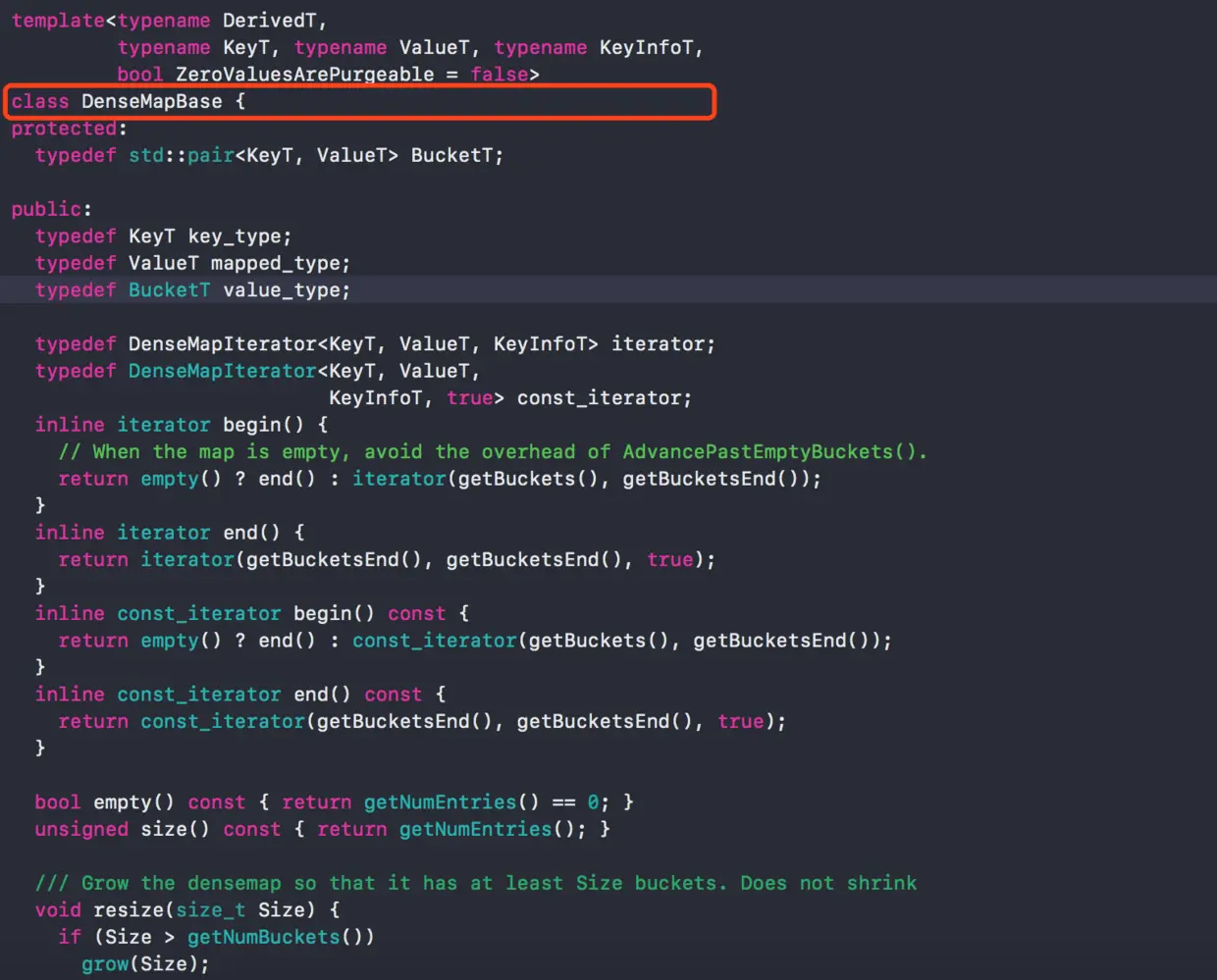This screenshot has width=1217, height=980.
Task: Click the grow(Size) function call
Action: tap(144, 963)
